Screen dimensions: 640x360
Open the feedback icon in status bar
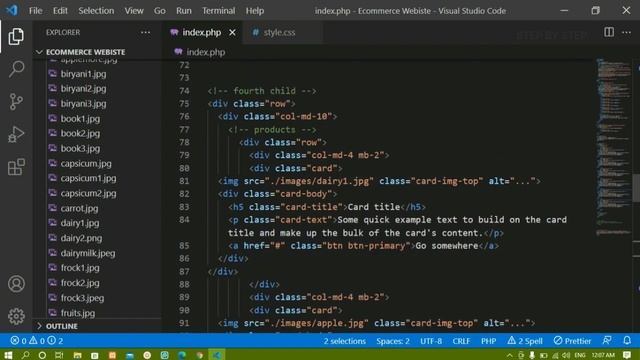coord(607,340)
